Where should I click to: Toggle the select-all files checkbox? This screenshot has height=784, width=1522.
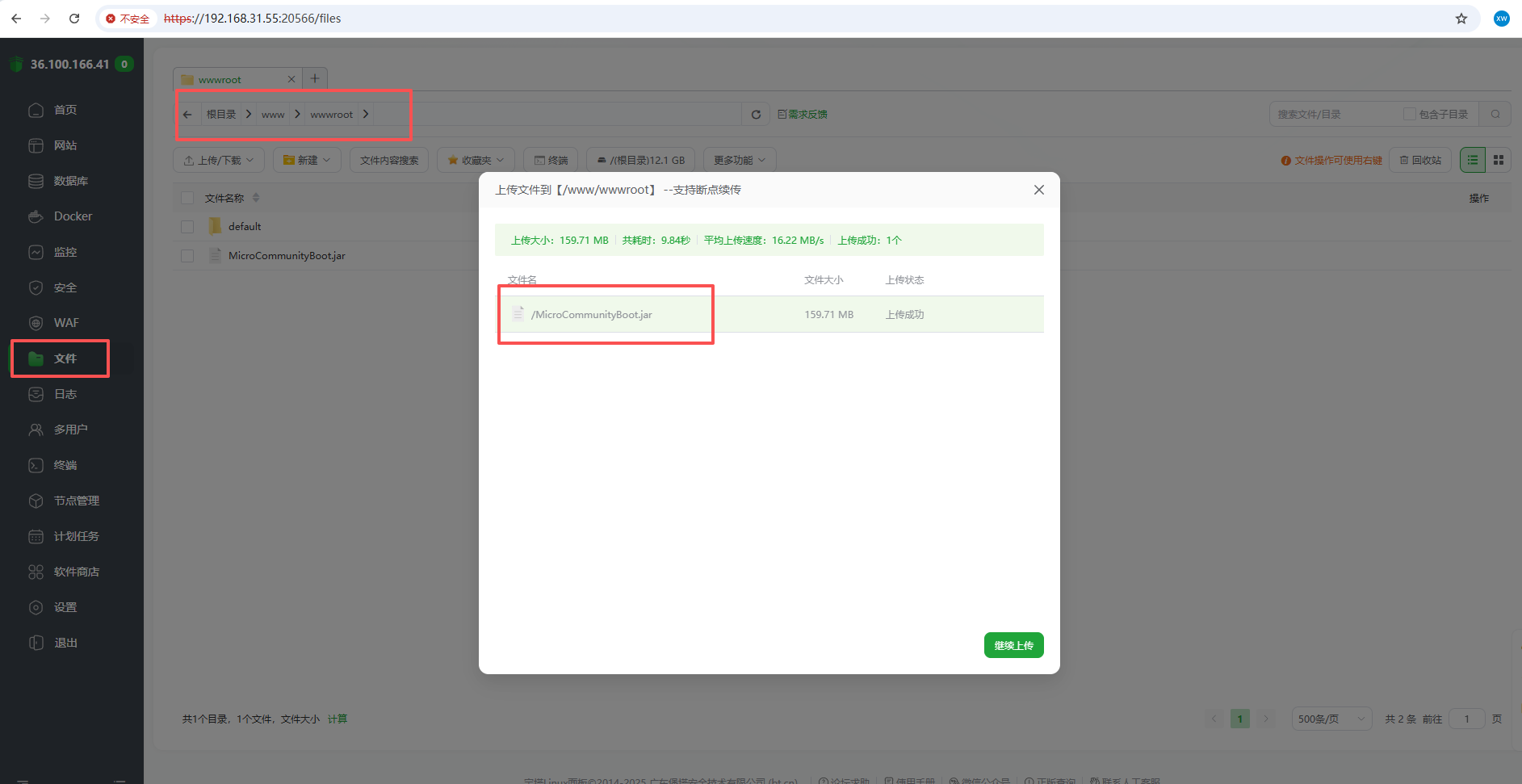pyautogui.click(x=187, y=198)
